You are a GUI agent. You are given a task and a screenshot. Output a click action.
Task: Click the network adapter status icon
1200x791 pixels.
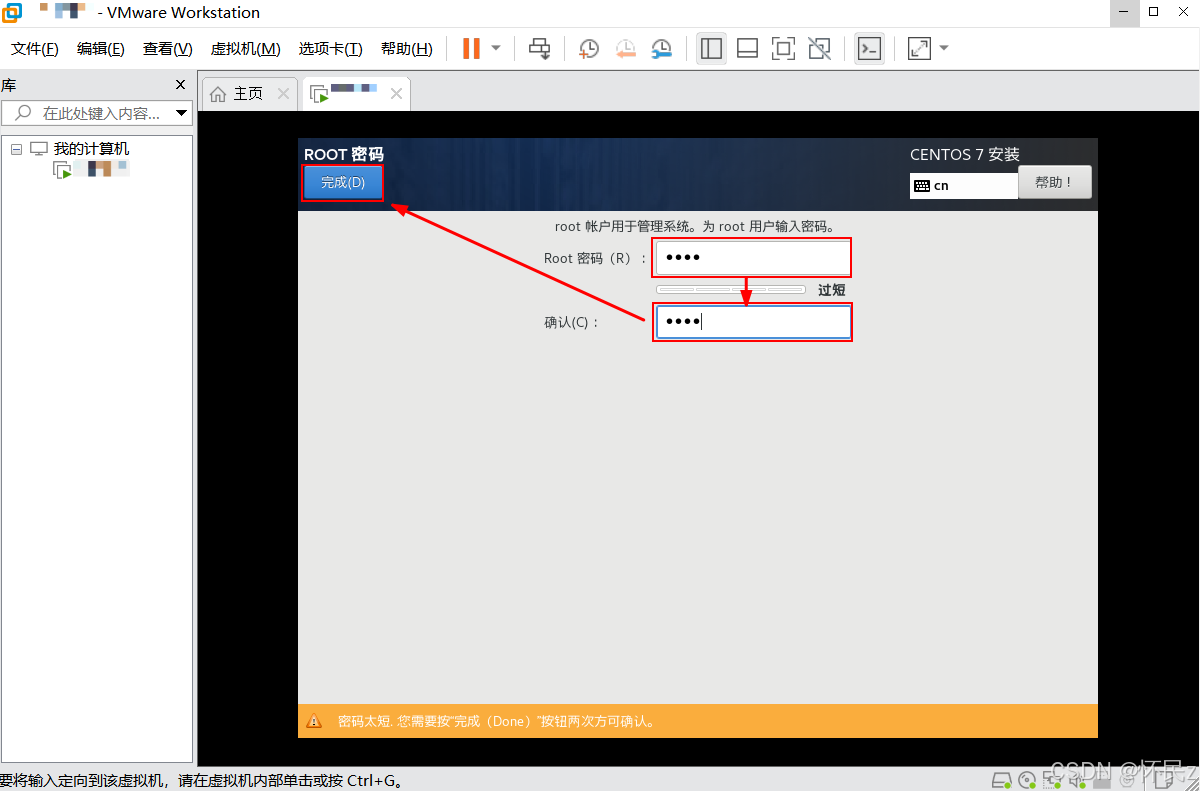point(1050,780)
